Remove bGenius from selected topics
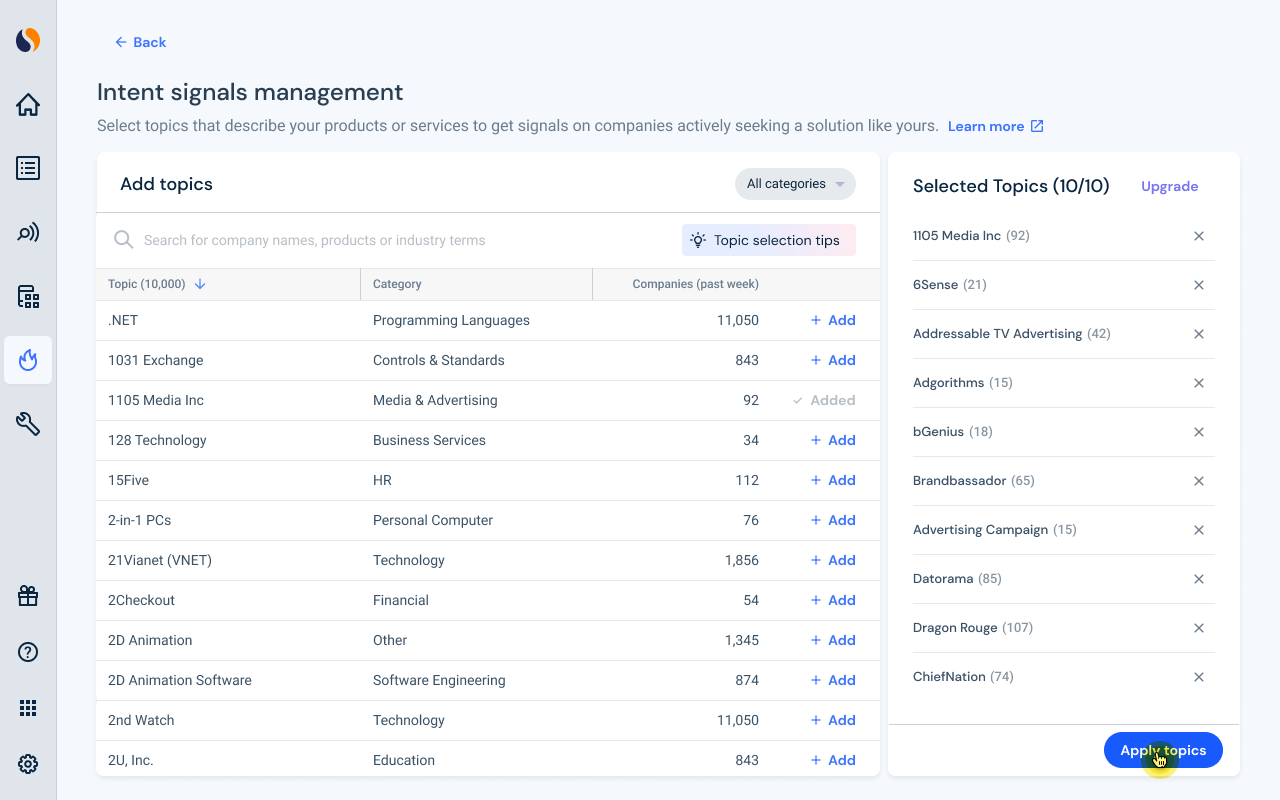Screen dimensions: 1280x800 point(1199,432)
